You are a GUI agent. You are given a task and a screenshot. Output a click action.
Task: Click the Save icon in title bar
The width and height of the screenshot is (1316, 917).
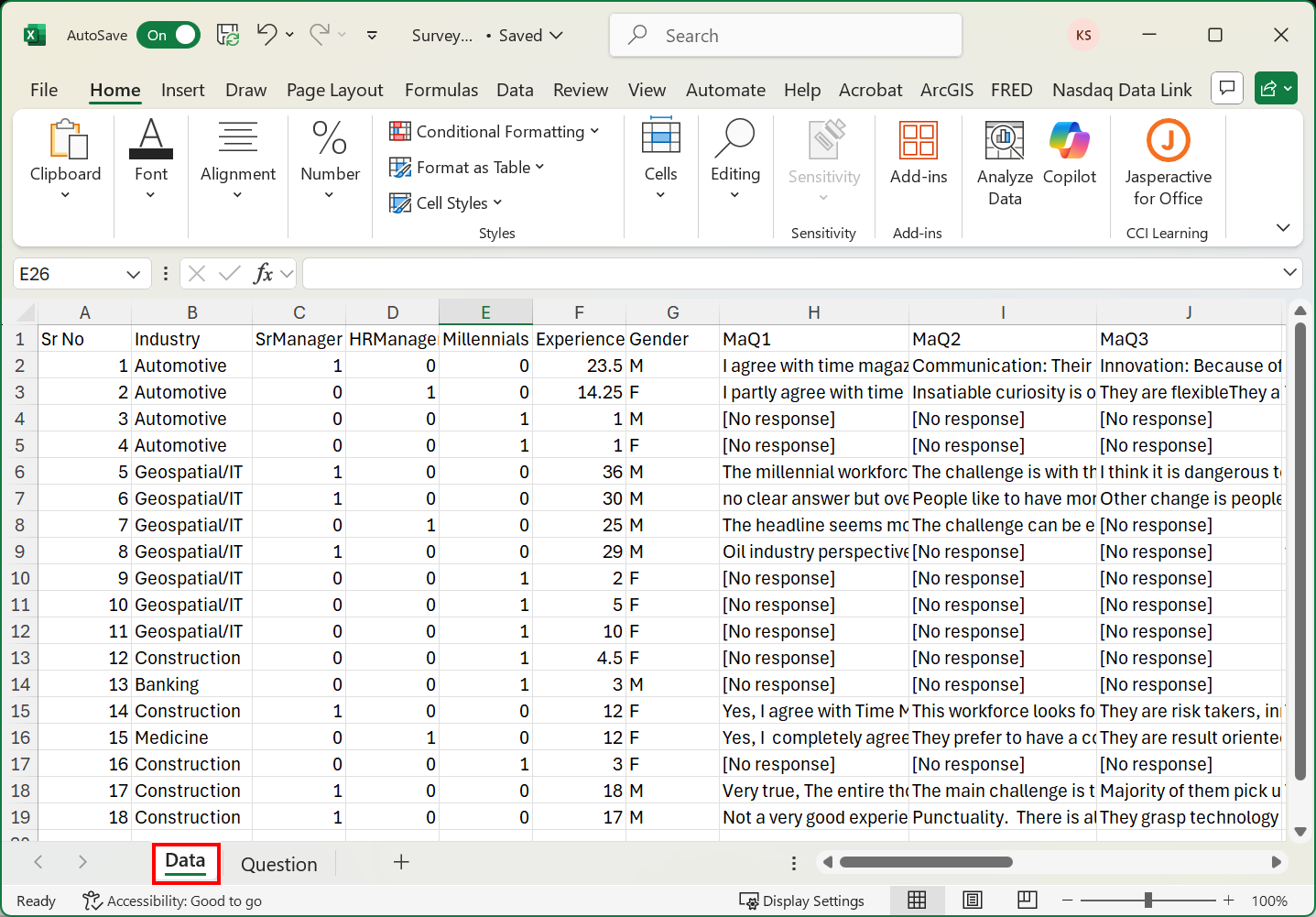(x=228, y=35)
